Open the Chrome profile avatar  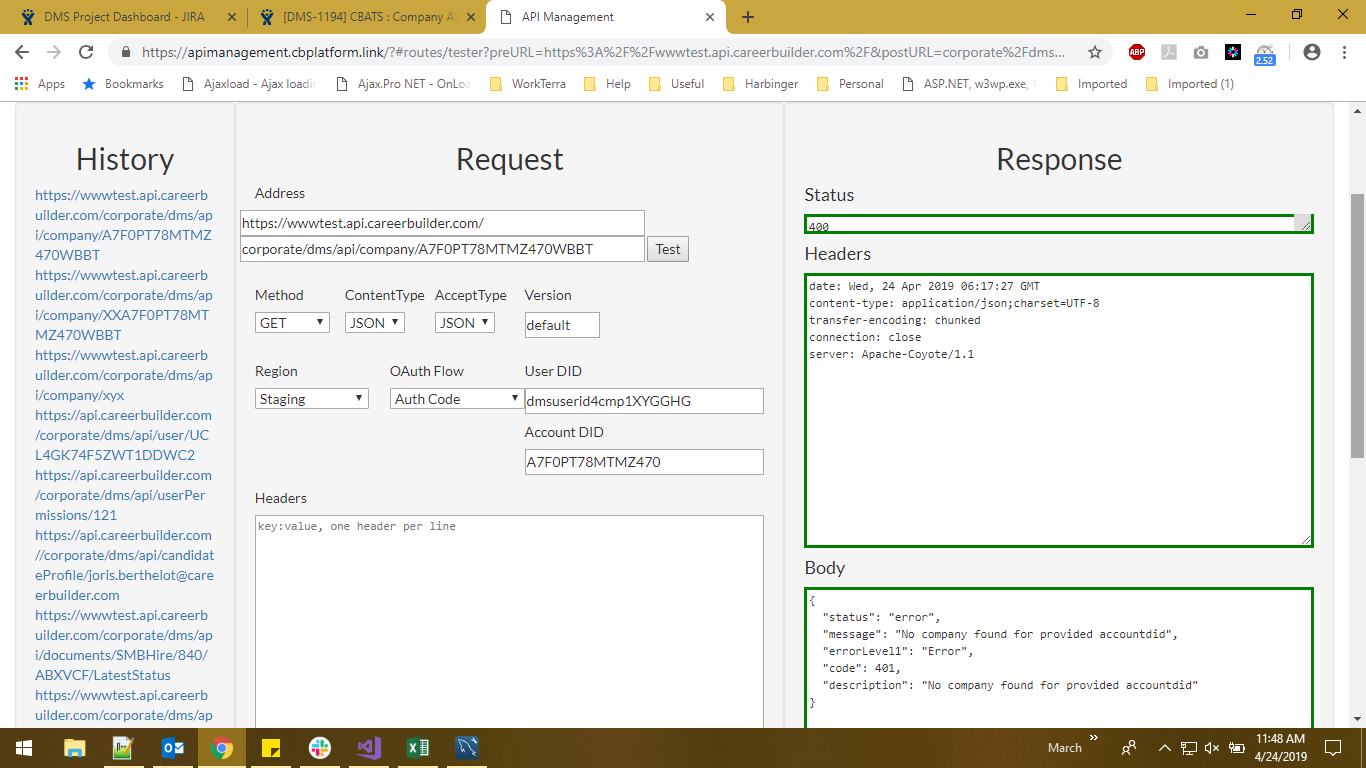coord(1312,52)
